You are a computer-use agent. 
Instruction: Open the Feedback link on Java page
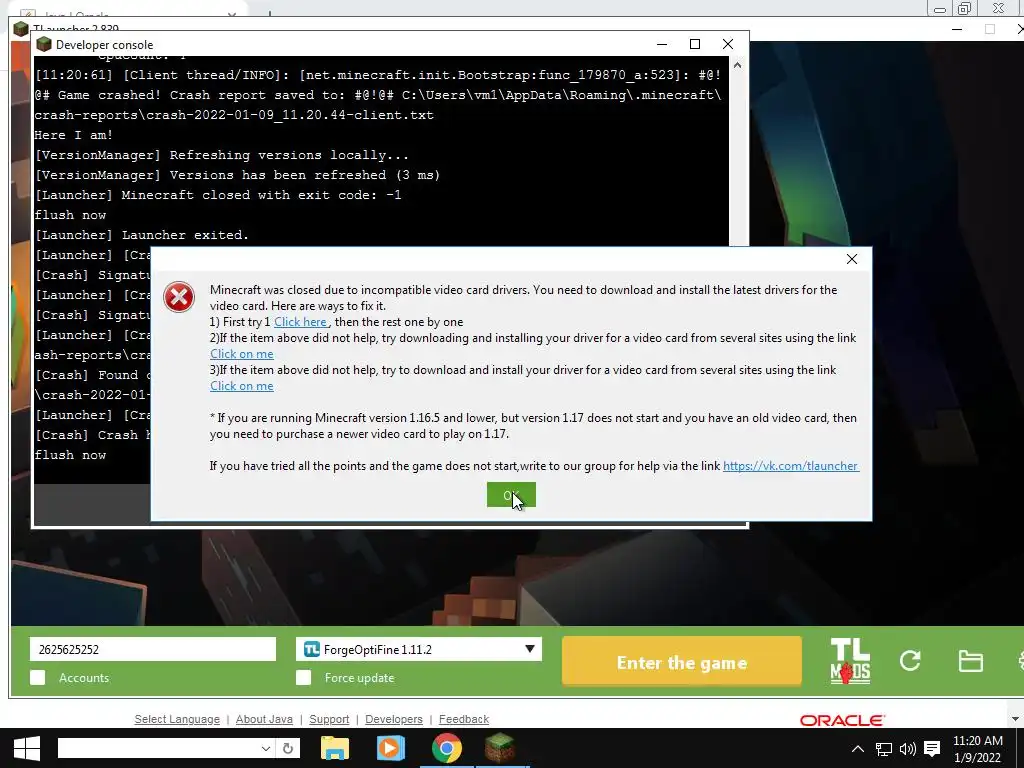click(x=464, y=719)
